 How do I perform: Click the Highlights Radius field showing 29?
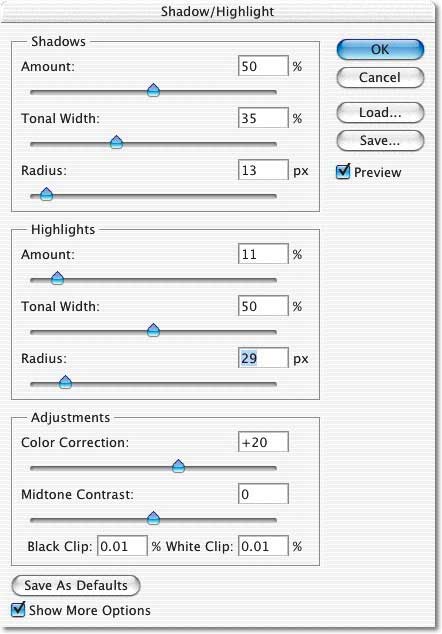(x=263, y=358)
